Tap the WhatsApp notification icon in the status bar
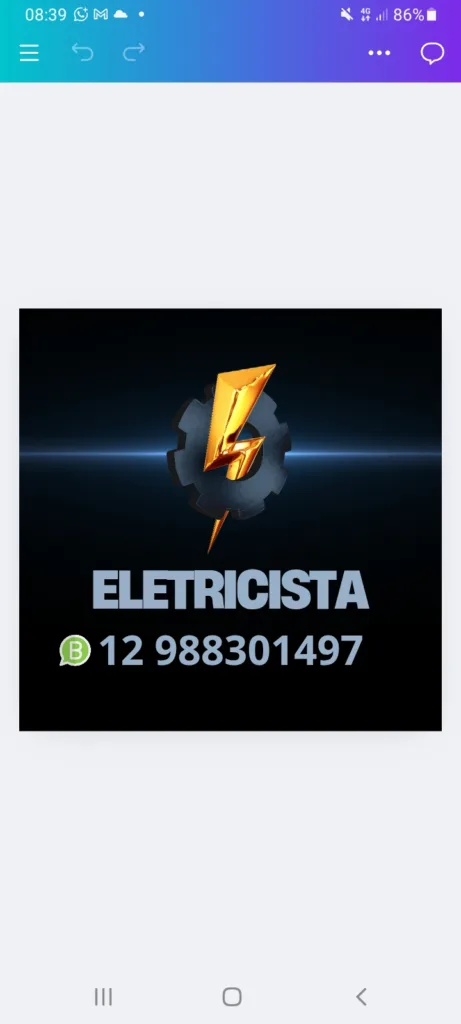Image resolution: width=461 pixels, height=1024 pixels. tap(81, 14)
